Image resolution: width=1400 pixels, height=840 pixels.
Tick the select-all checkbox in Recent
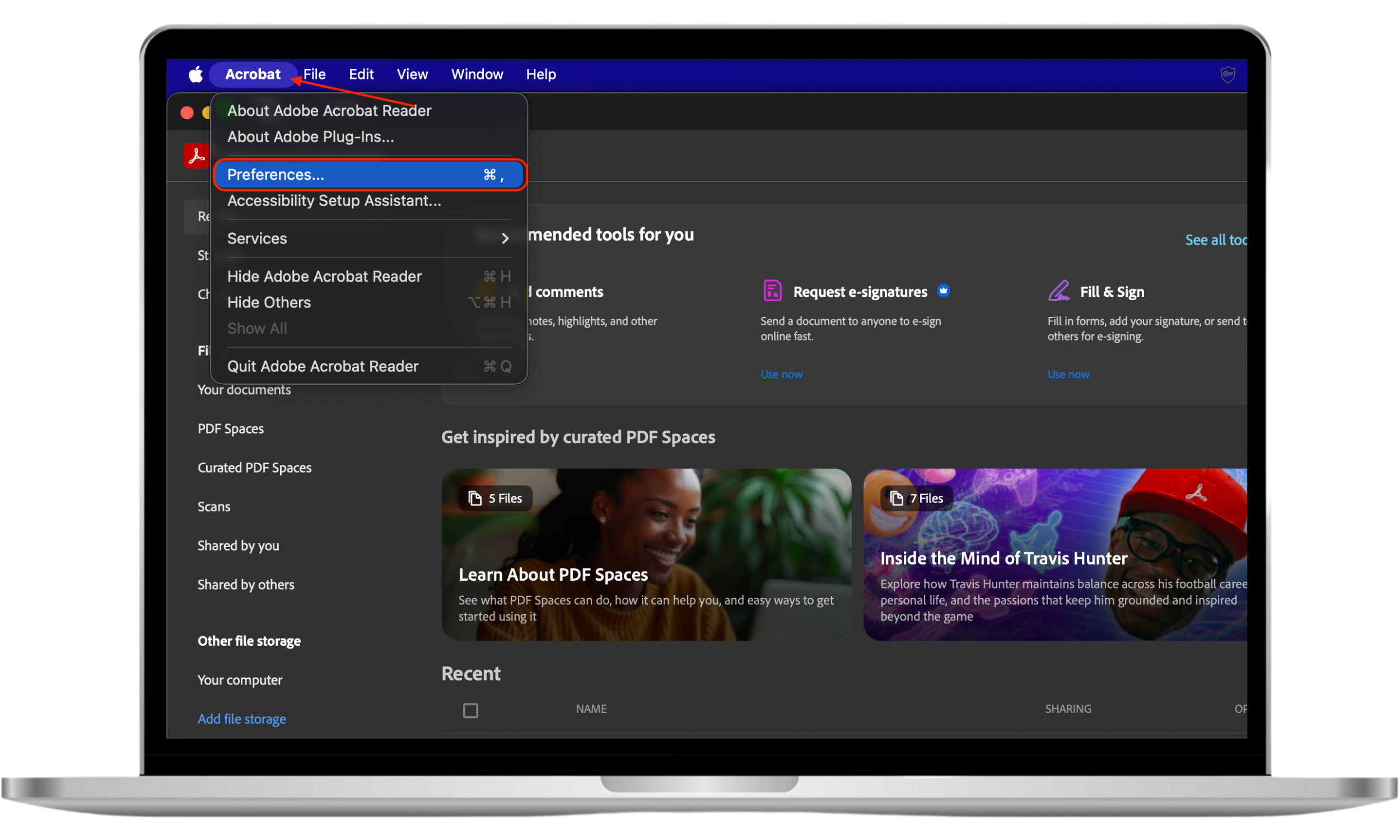pos(470,710)
